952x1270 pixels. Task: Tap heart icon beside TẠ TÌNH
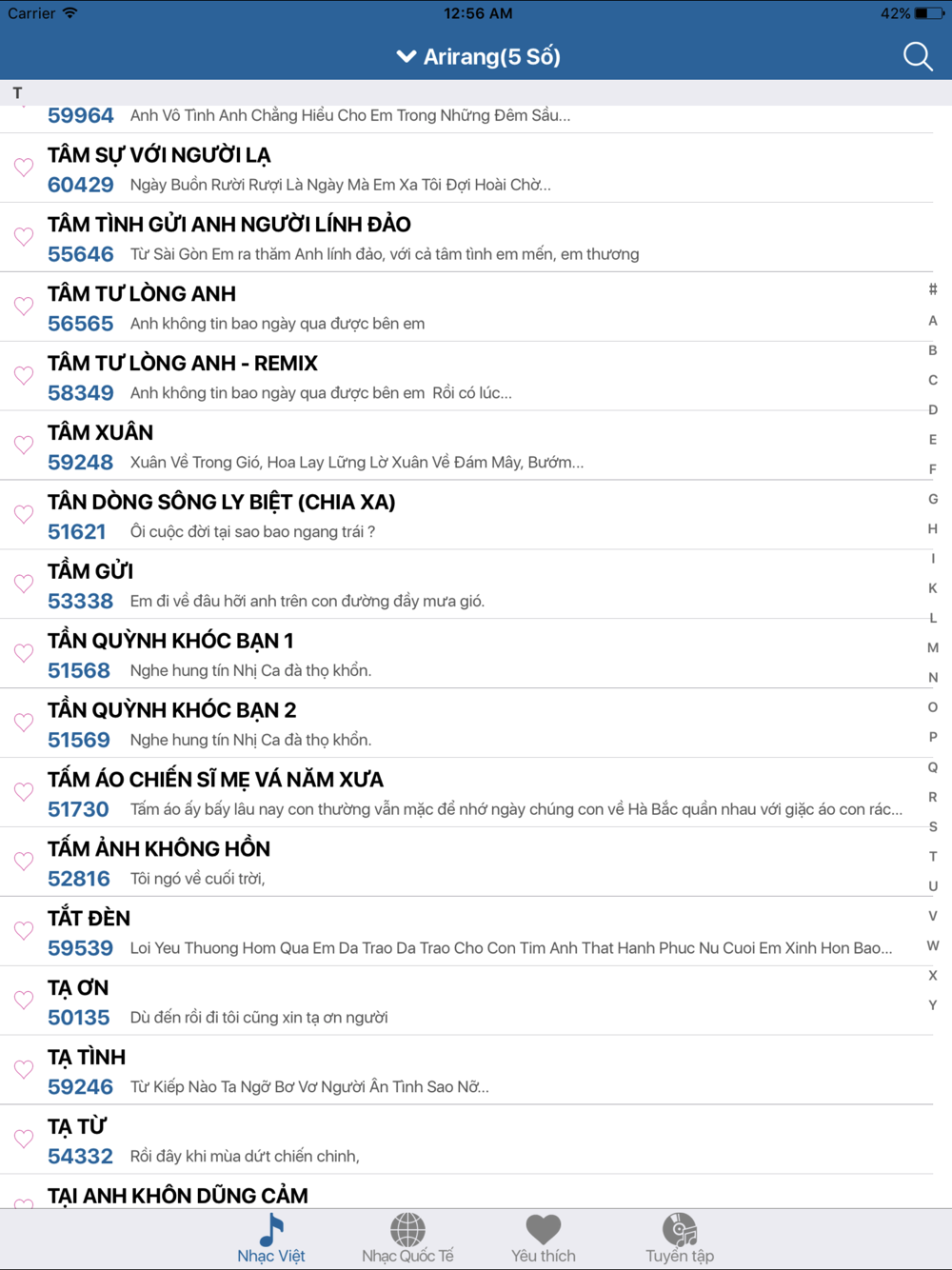click(24, 1071)
